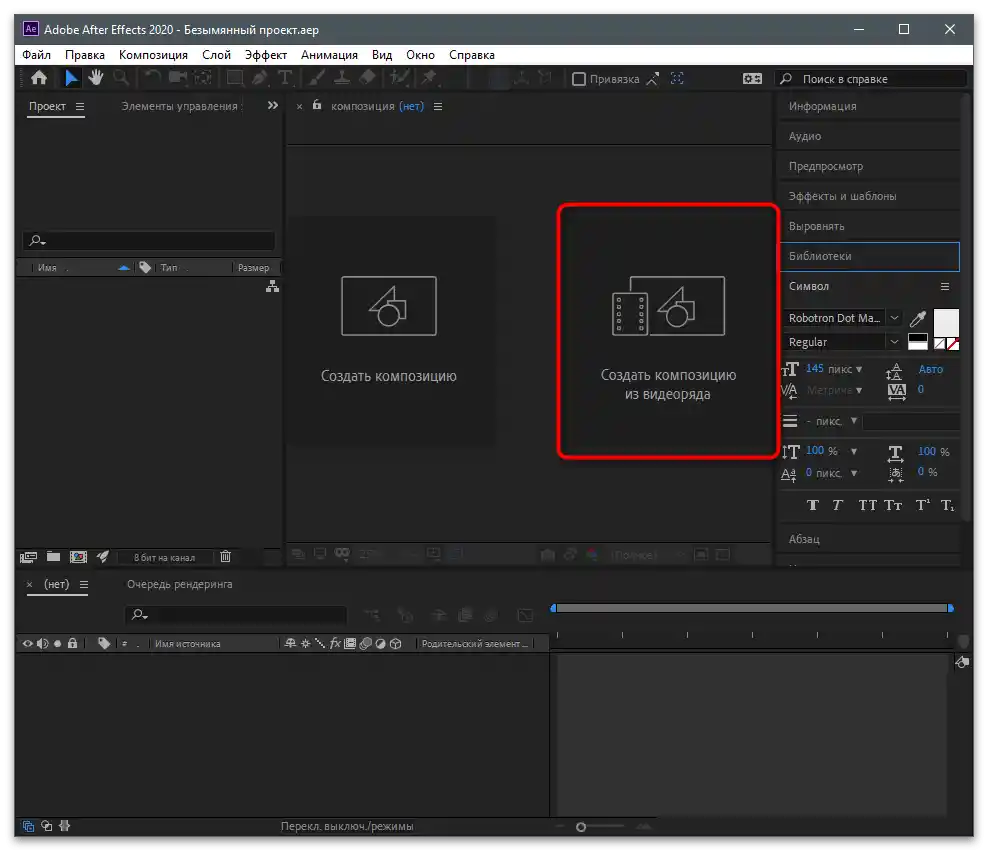Image resolution: width=988 pixels, height=851 pixels.
Task: Create new composition icon in Project footer
Action: click(x=78, y=557)
